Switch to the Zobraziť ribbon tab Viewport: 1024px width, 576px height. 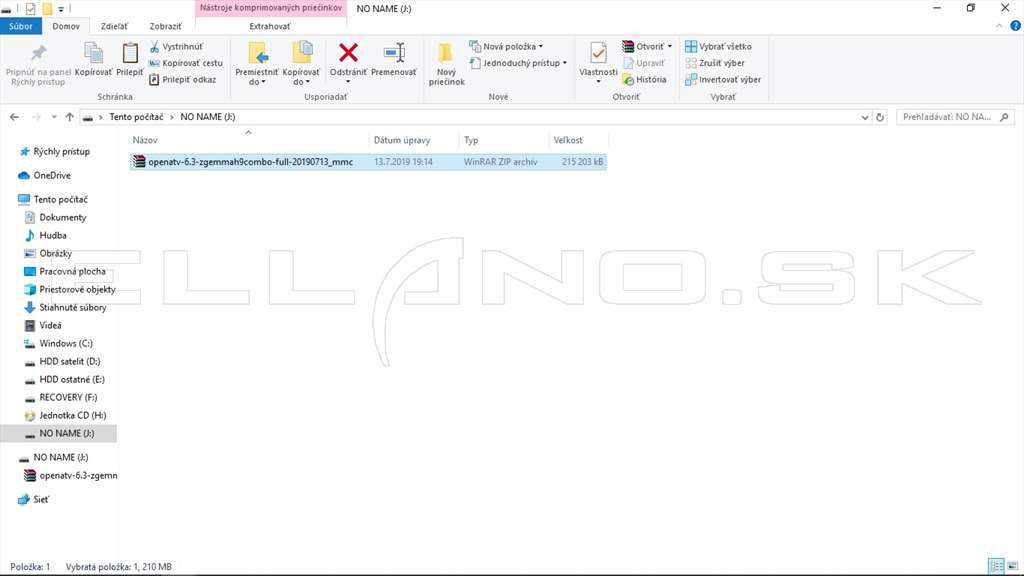point(165,26)
